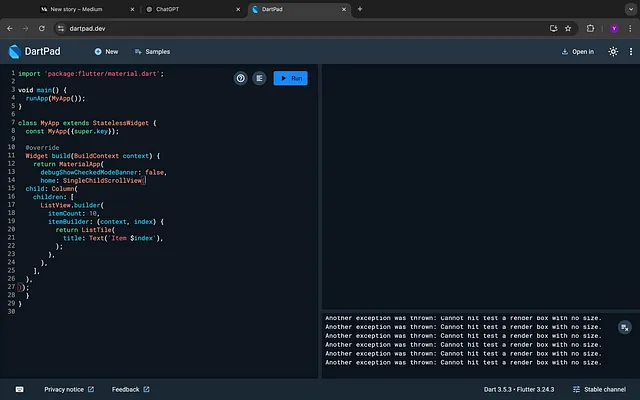Click the '@override' annotation
This screenshot has height=400, width=640.
(42, 147)
